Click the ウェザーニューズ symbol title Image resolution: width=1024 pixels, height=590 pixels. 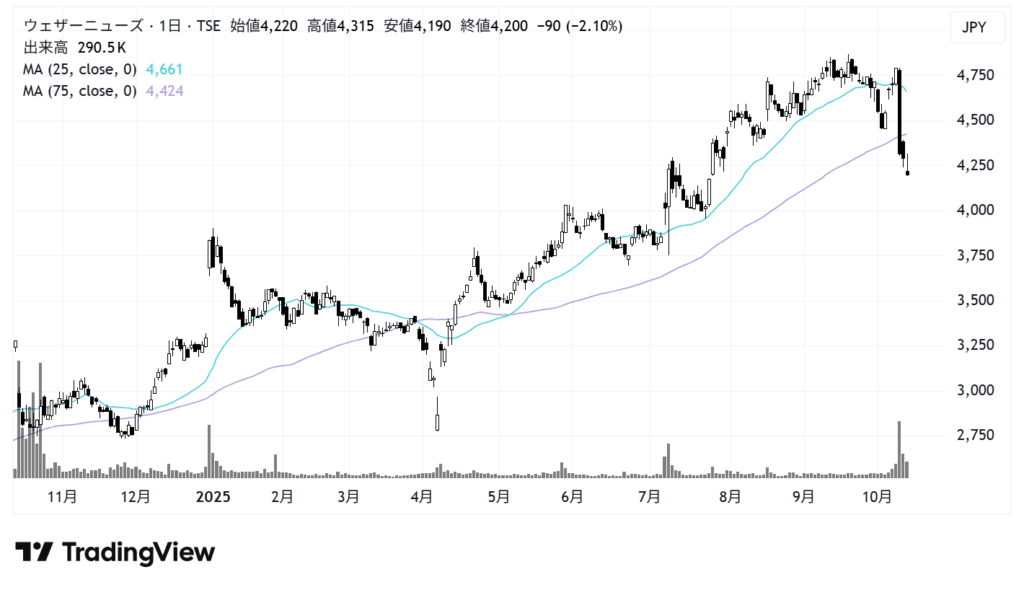[68, 26]
